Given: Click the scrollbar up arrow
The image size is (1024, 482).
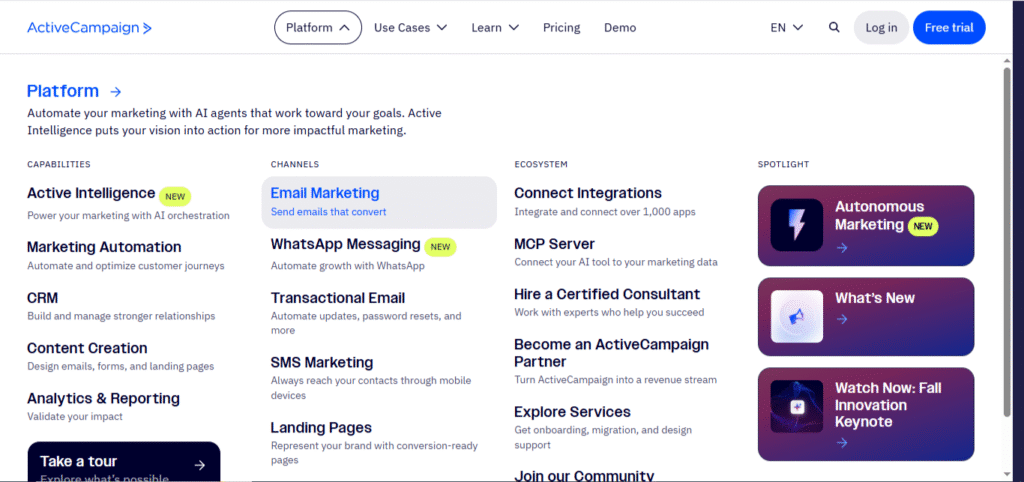Looking at the screenshot, I should 1007,61.
